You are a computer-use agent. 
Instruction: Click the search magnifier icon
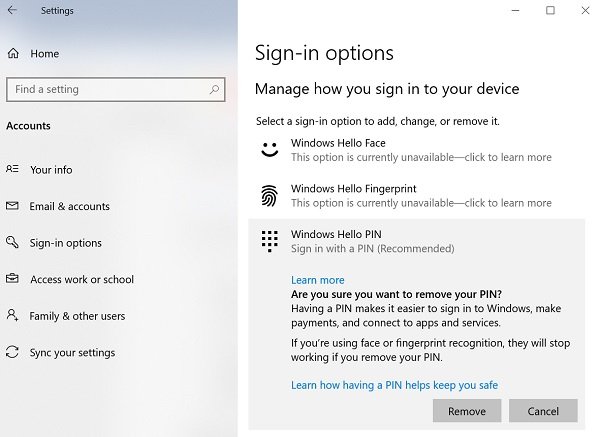coord(214,89)
